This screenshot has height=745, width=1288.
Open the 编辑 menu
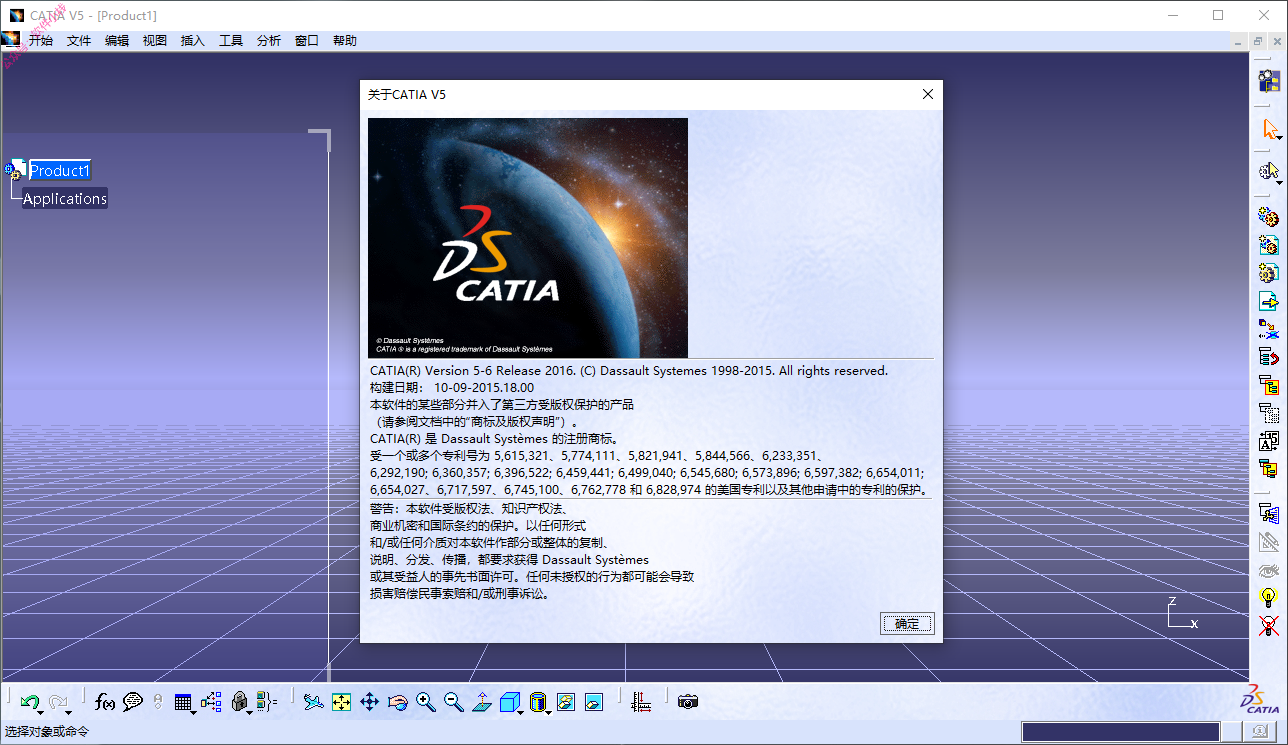(117, 41)
